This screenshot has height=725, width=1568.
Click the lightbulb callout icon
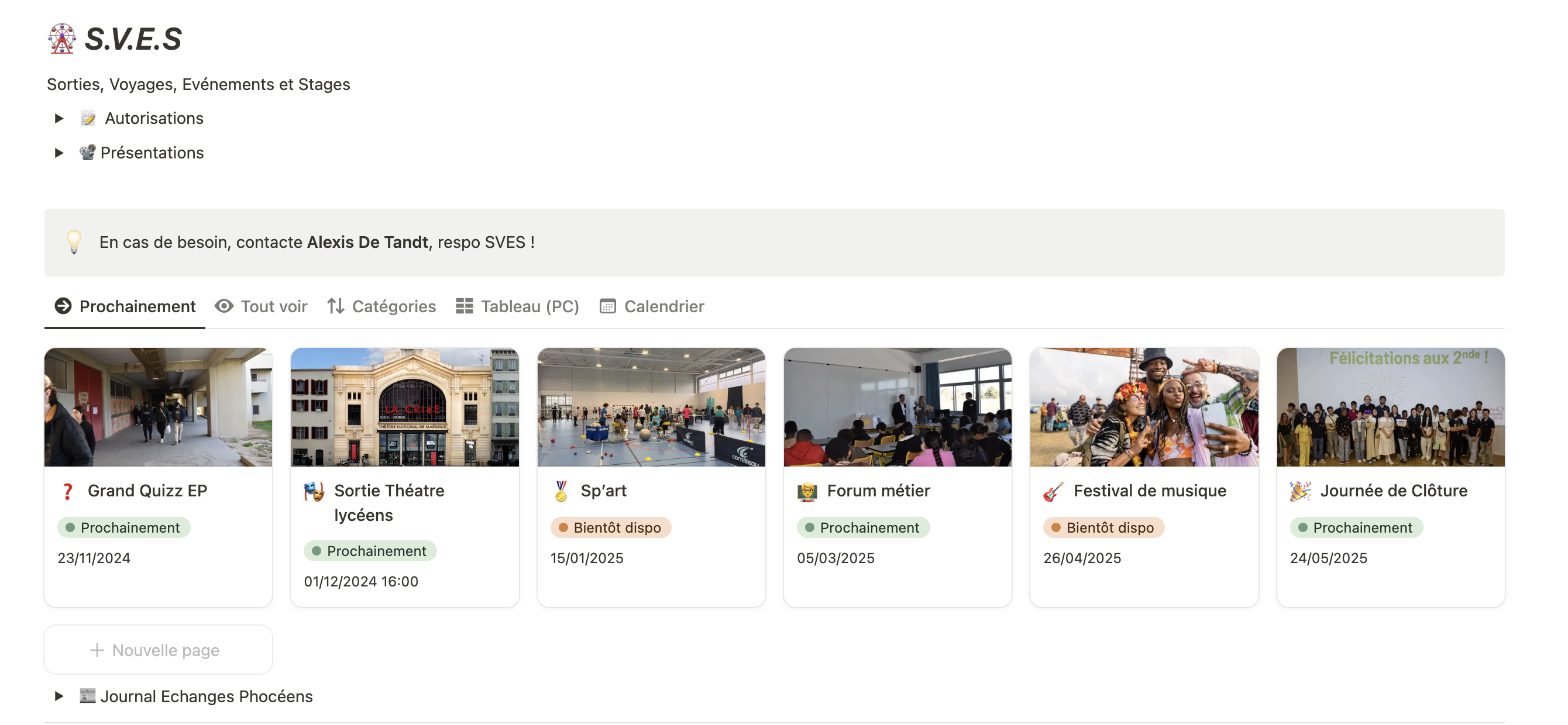coord(74,242)
